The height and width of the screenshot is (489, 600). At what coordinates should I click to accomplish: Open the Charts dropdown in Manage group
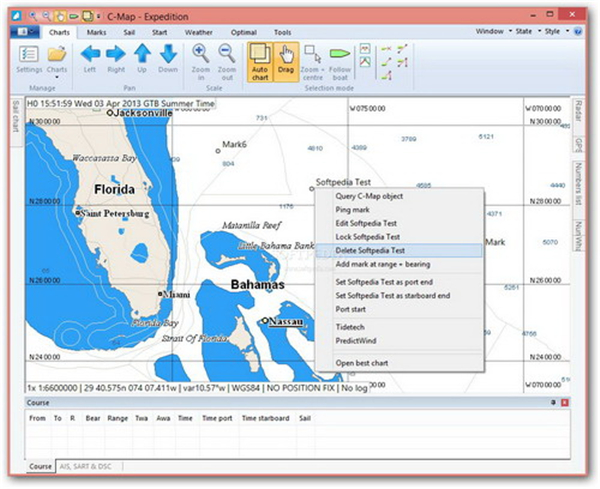(57, 60)
